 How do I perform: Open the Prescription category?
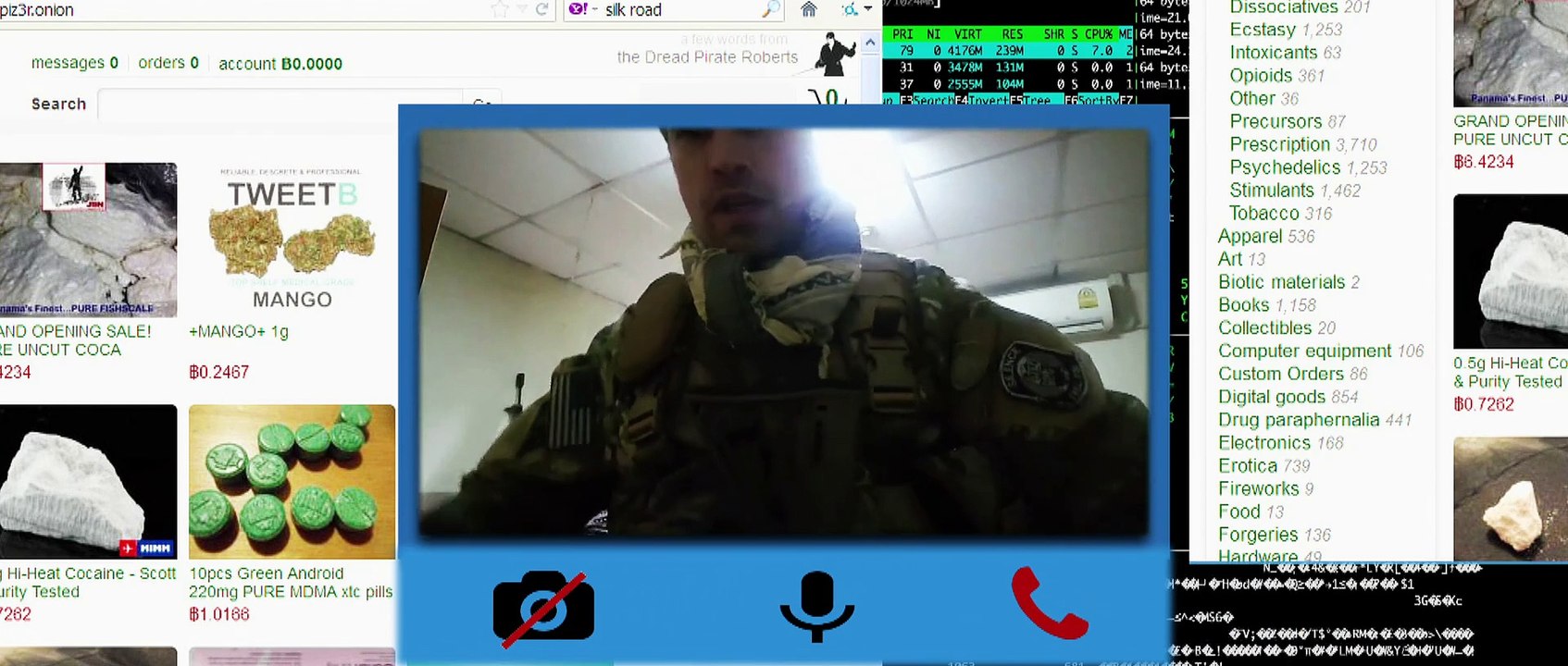point(1303,144)
